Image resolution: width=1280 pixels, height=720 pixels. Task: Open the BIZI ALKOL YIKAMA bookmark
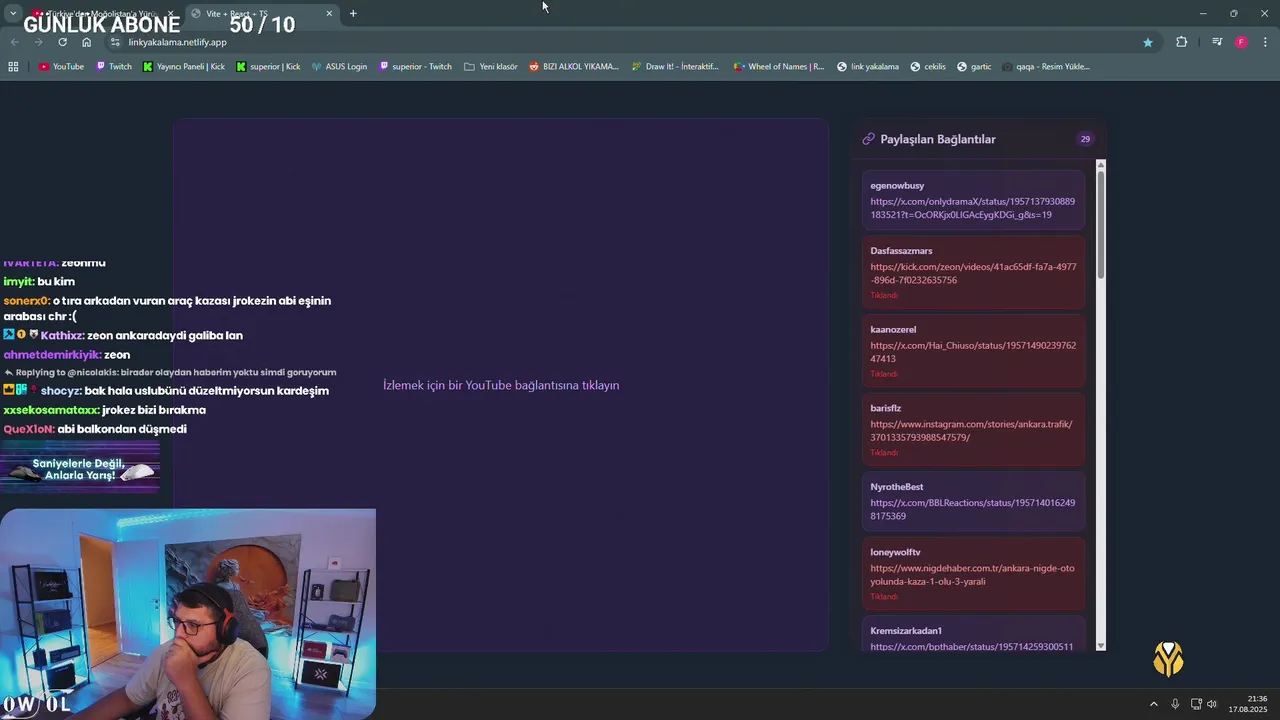click(574, 67)
